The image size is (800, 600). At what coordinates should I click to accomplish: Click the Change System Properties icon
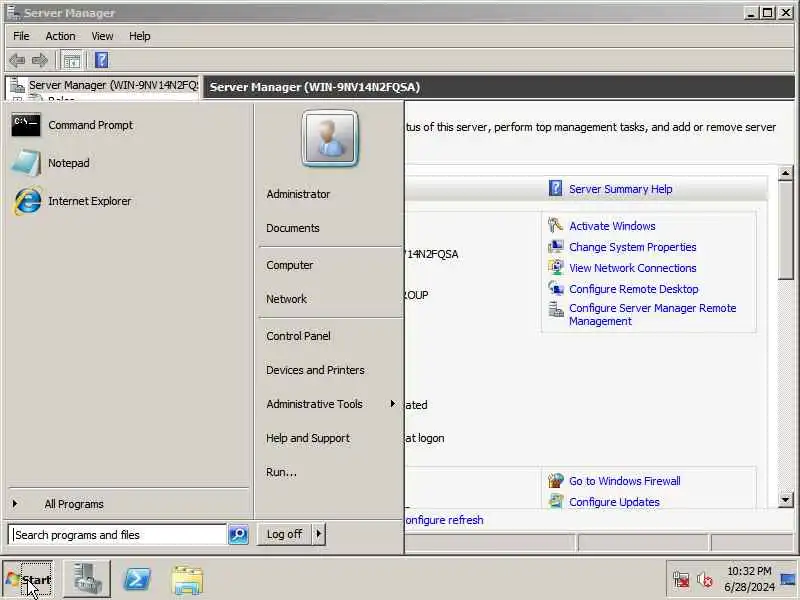555,246
